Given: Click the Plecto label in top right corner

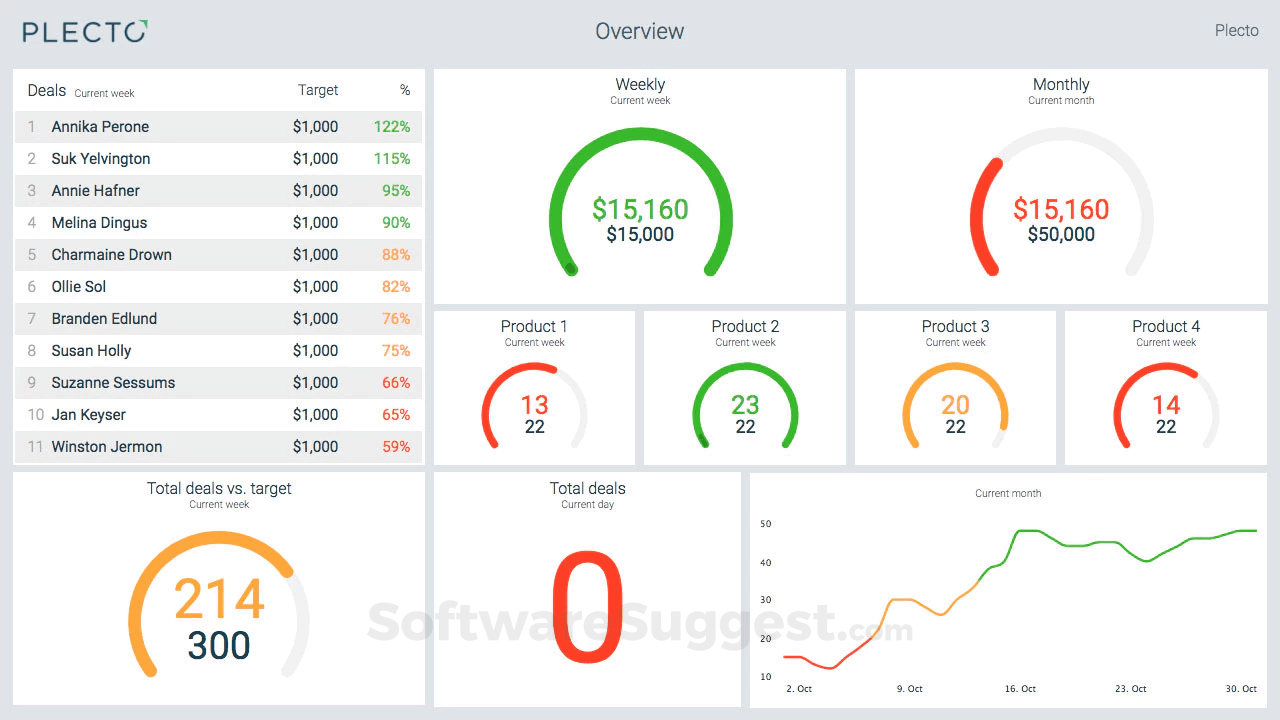Looking at the screenshot, I should click(x=1237, y=30).
